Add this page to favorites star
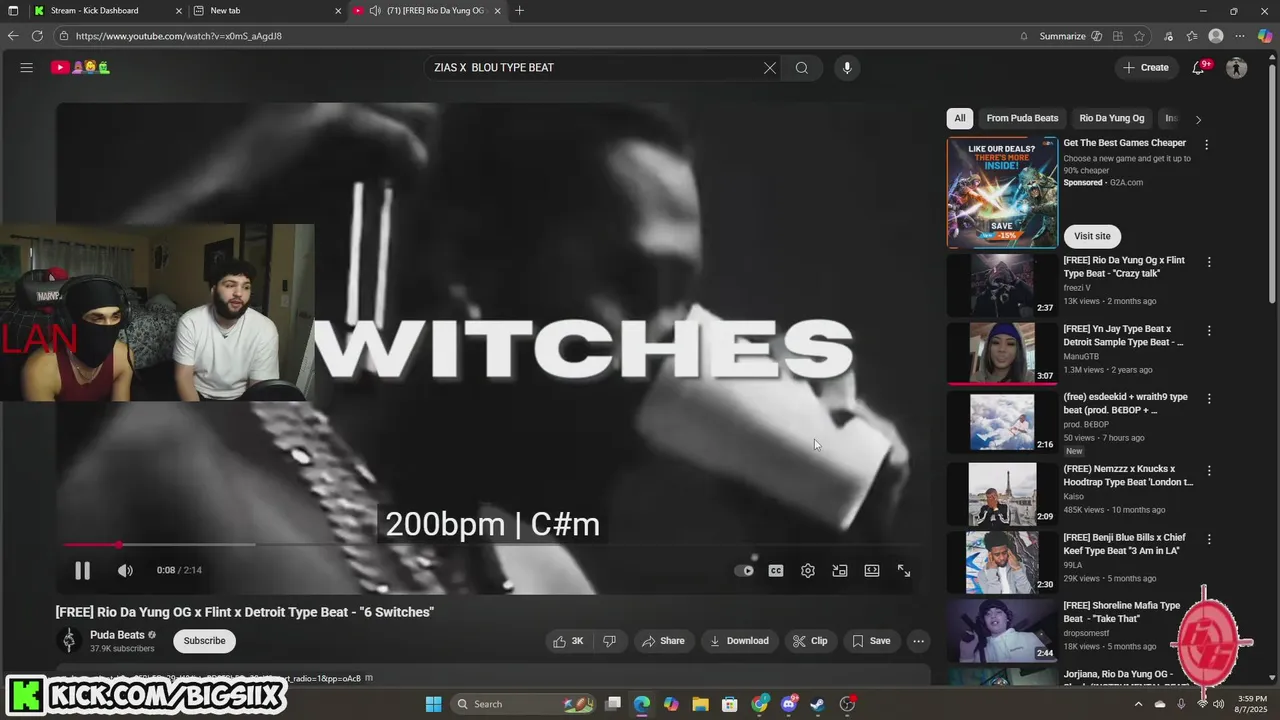 tap(1139, 36)
